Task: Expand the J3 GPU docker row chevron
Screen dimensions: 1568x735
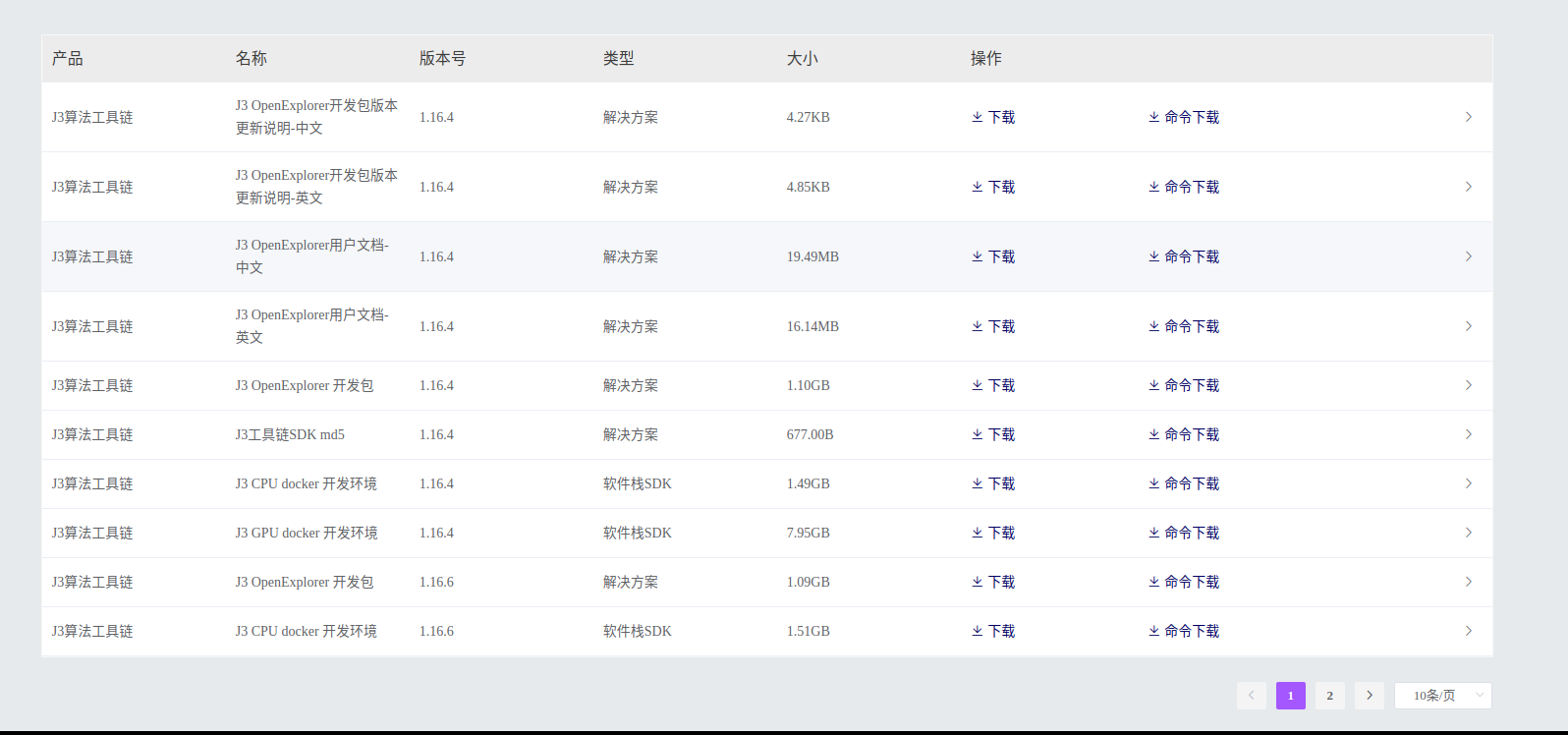Action: [x=1468, y=533]
